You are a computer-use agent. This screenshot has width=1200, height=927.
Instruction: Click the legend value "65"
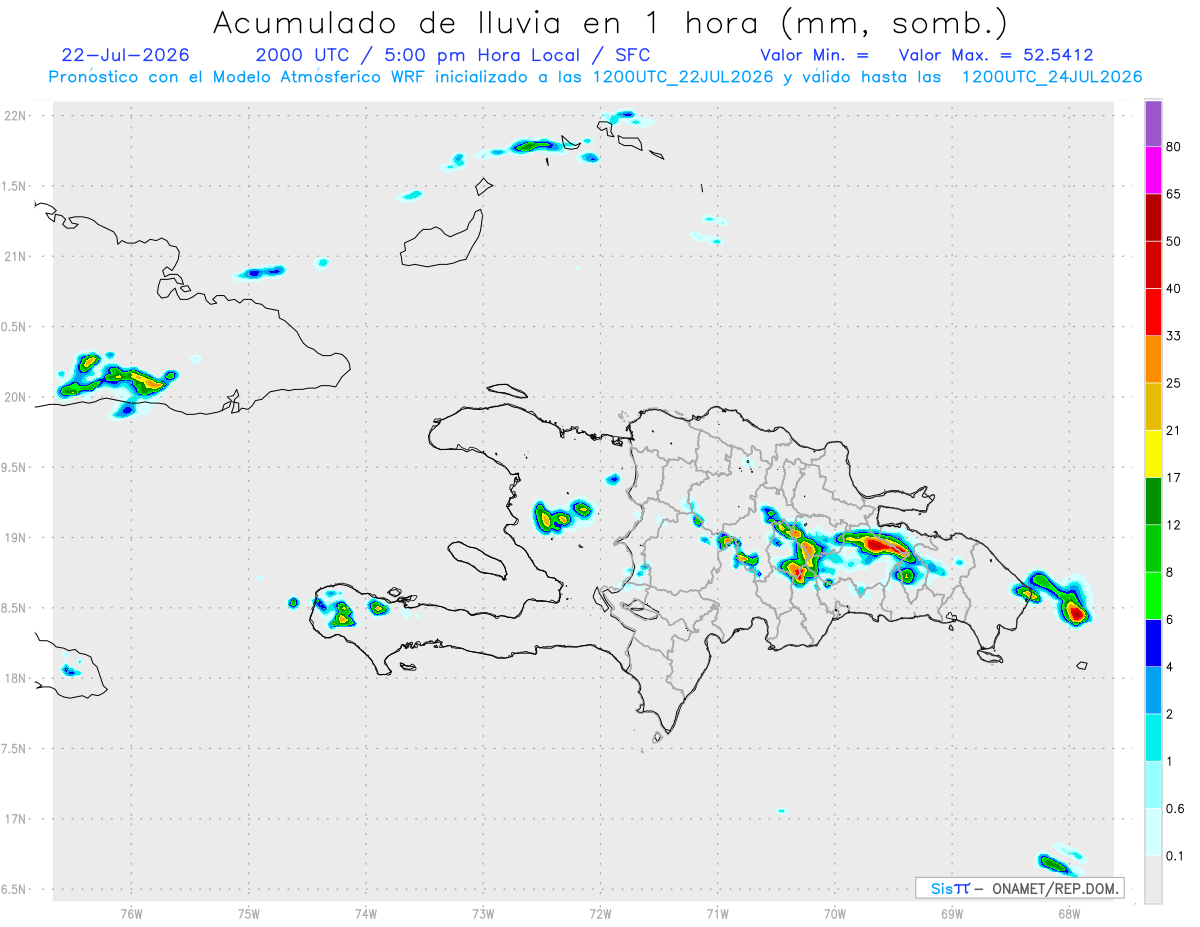pyautogui.click(x=1174, y=194)
